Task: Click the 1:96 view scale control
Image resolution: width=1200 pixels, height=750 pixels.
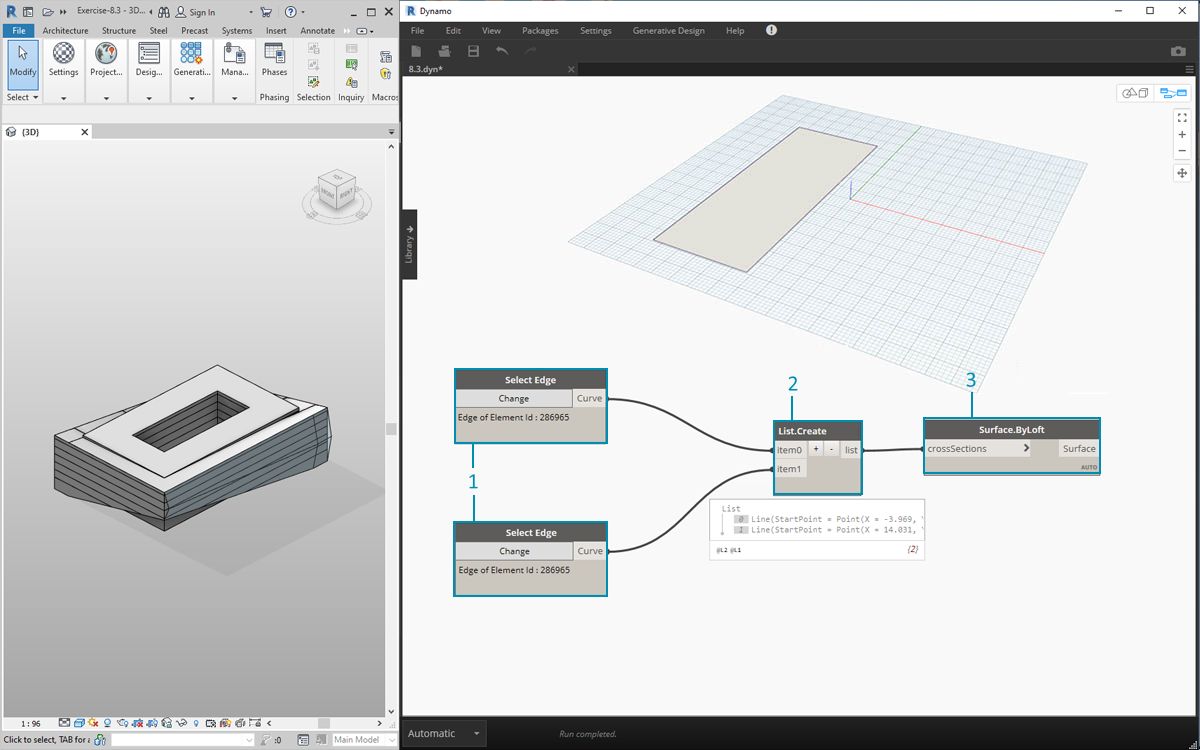Action: (30, 723)
